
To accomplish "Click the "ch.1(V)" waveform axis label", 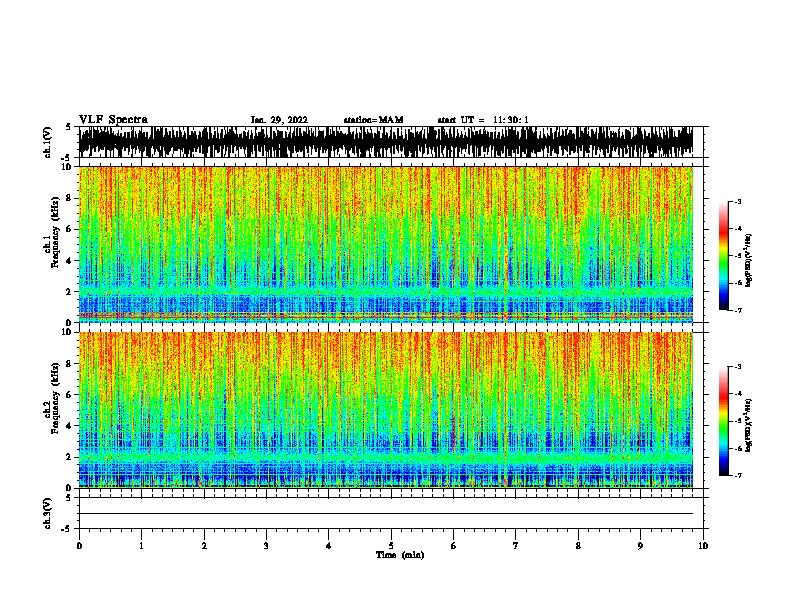I will (x=48, y=142).
